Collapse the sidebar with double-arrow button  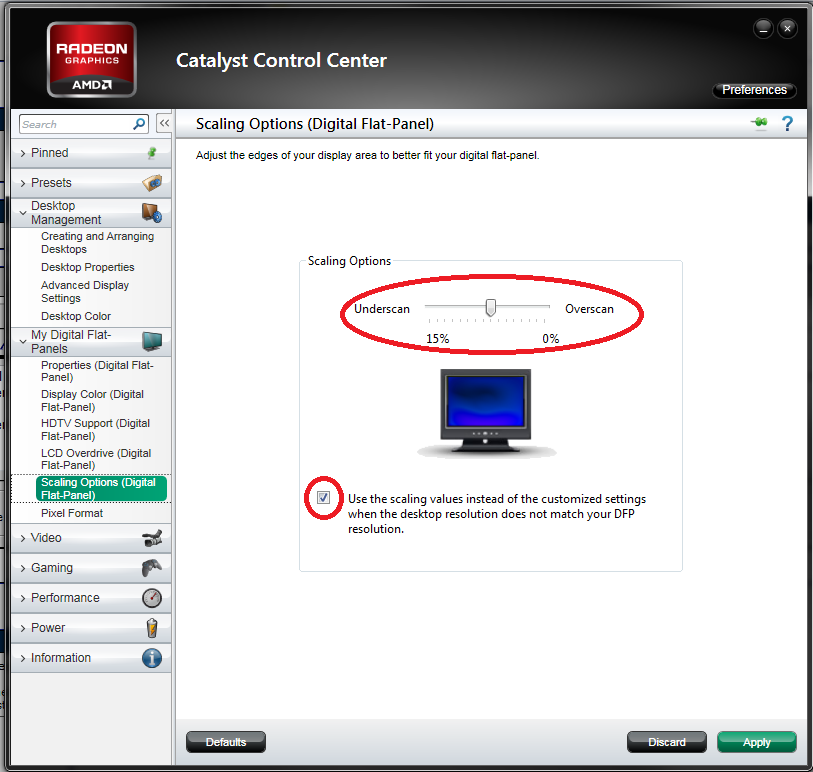pyautogui.click(x=164, y=123)
